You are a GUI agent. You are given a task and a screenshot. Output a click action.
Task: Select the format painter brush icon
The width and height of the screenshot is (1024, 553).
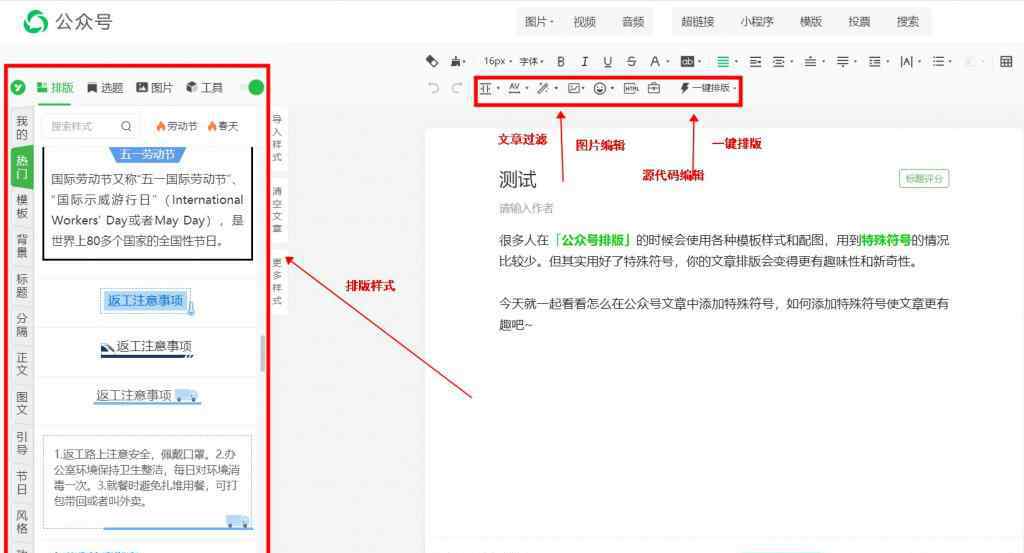(456, 61)
